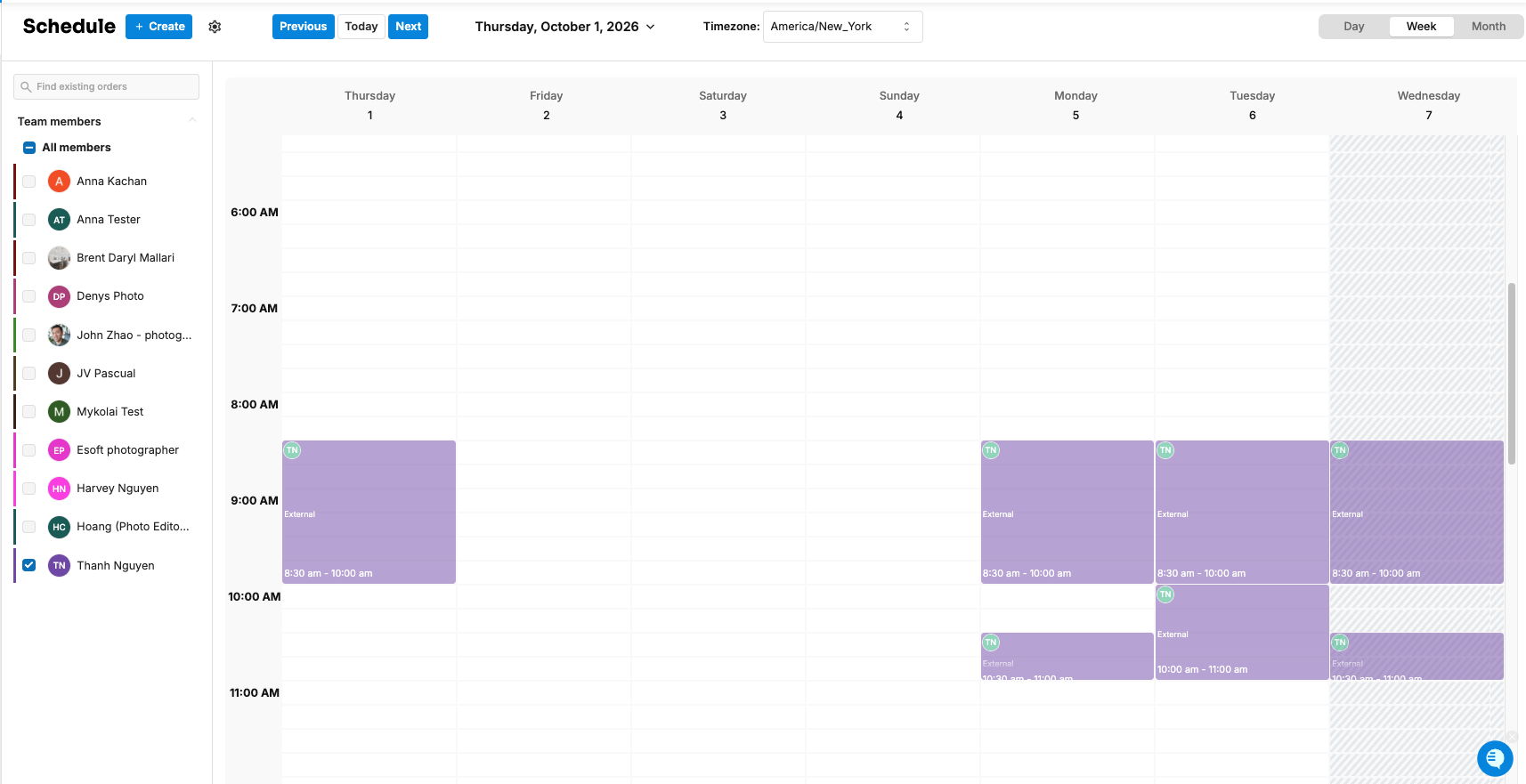Open Wednesday 8:30 am - 10:00 am event
The height and width of the screenshot is (784, 1526).
[x=1416, y=513]
